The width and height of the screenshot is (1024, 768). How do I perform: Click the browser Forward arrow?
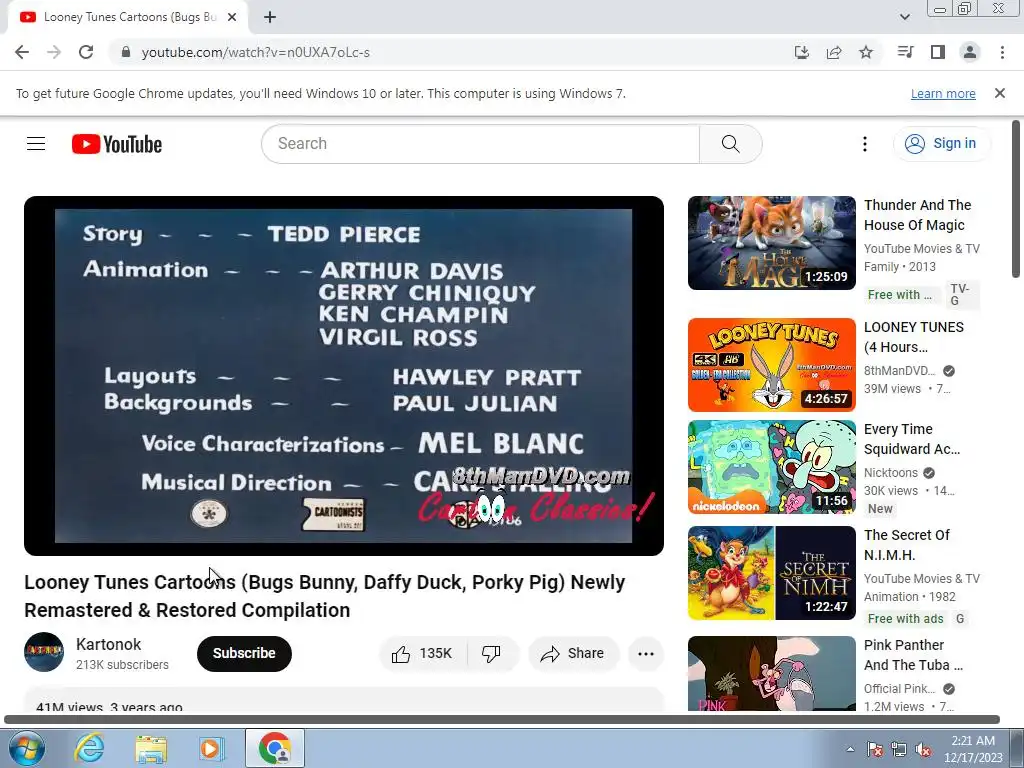coord(54,52)
